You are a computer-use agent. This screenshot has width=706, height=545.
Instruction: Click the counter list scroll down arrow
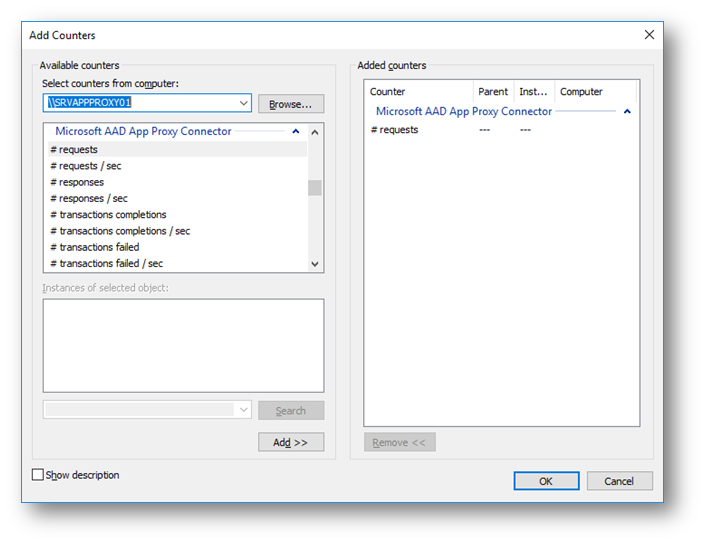click(x=315, y=264)
